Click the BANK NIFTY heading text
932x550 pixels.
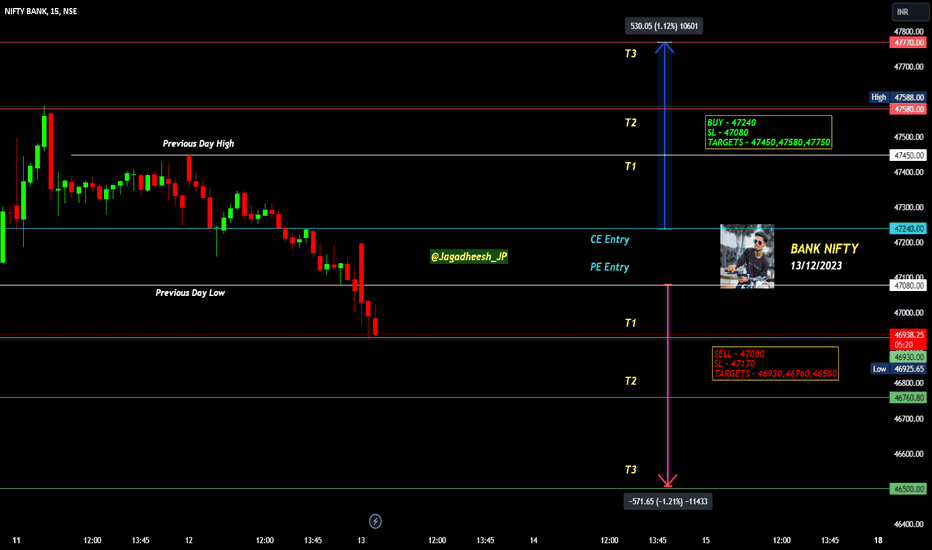click(x=824, y=249)
